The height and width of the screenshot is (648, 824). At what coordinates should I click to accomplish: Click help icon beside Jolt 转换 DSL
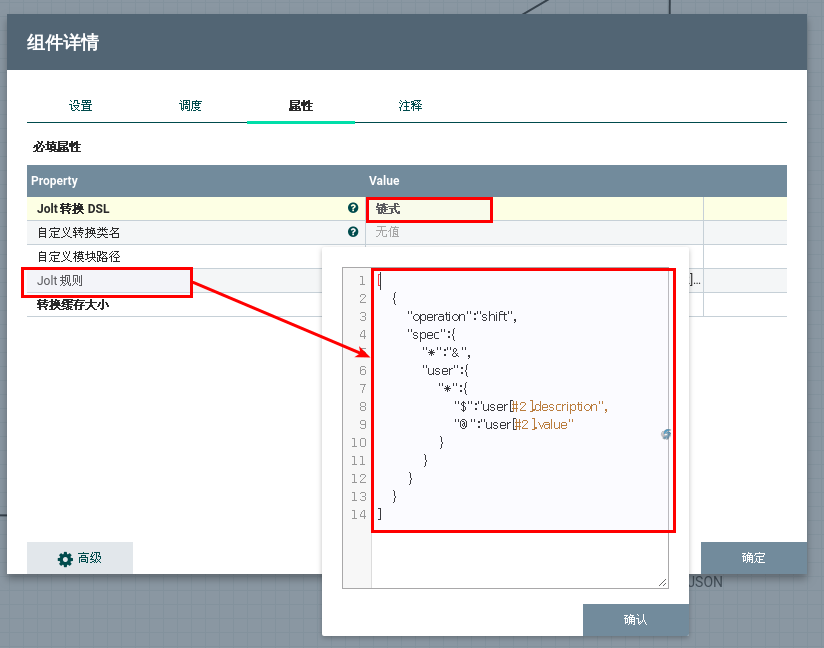coord(353,208)
